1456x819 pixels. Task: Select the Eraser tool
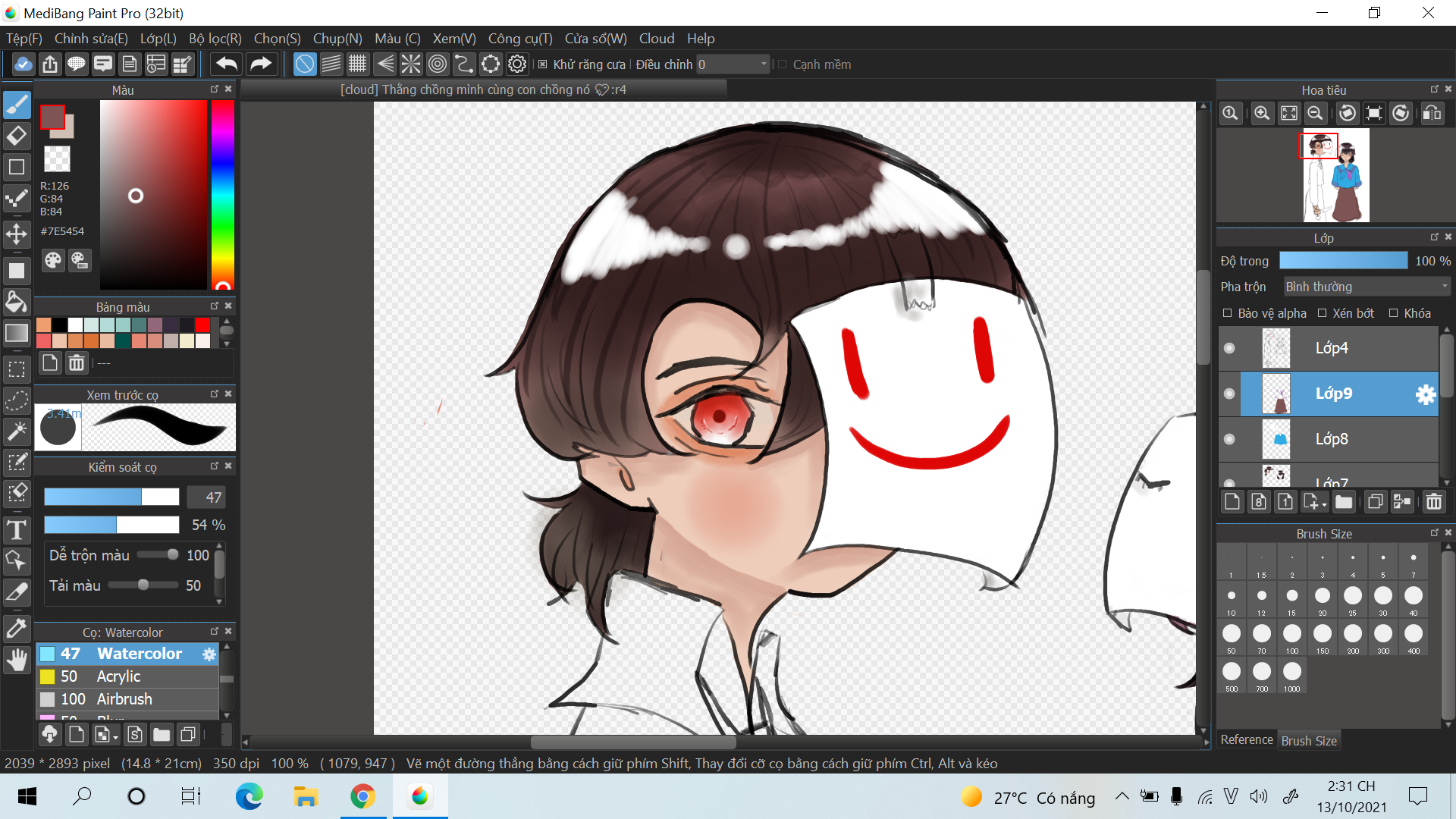point(17,136)
